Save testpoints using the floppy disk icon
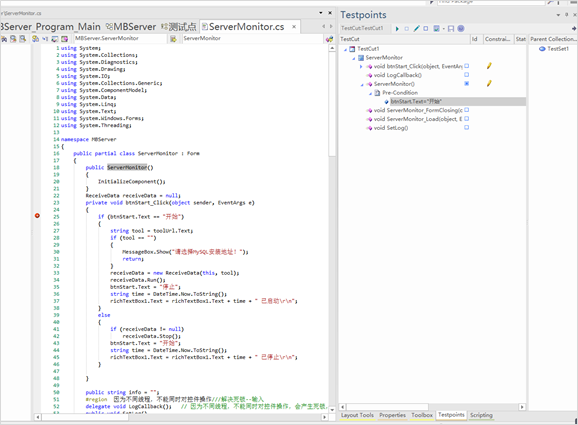578x425 pixels. [x=451, y=28]
